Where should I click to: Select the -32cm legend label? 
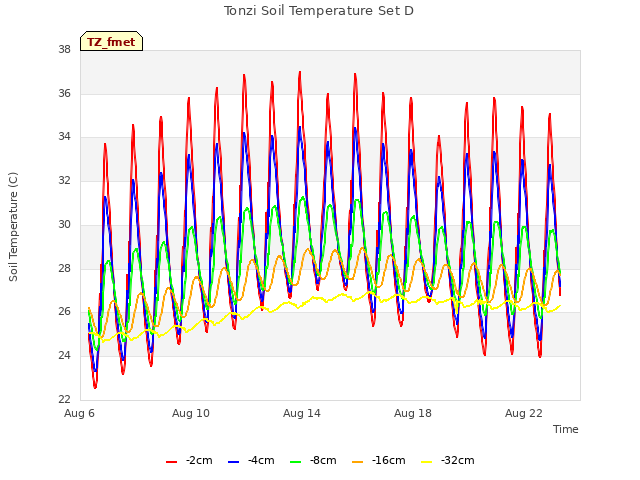pos(458,460)
